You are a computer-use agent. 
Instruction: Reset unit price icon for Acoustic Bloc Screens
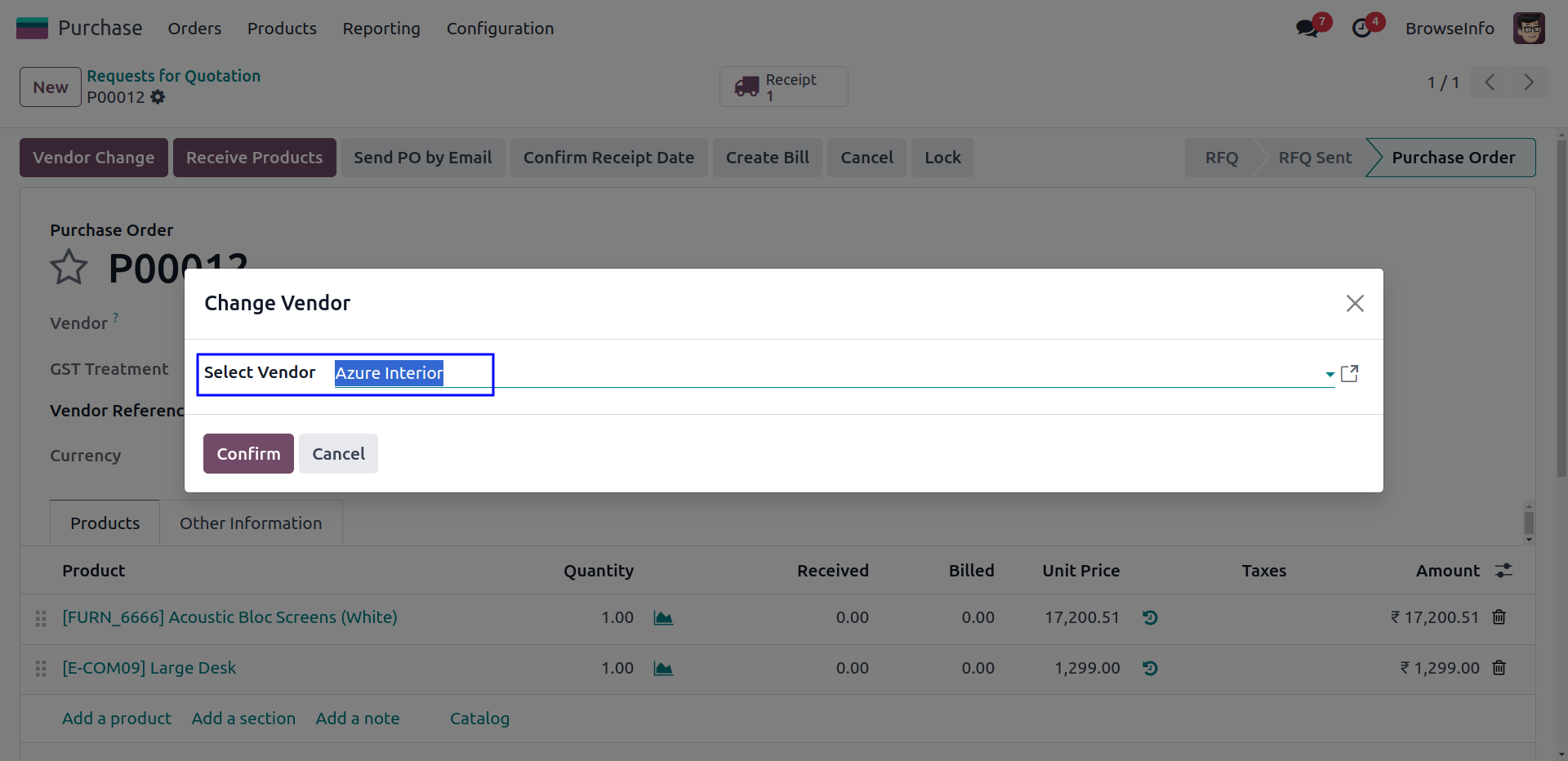coord(1150,618)
